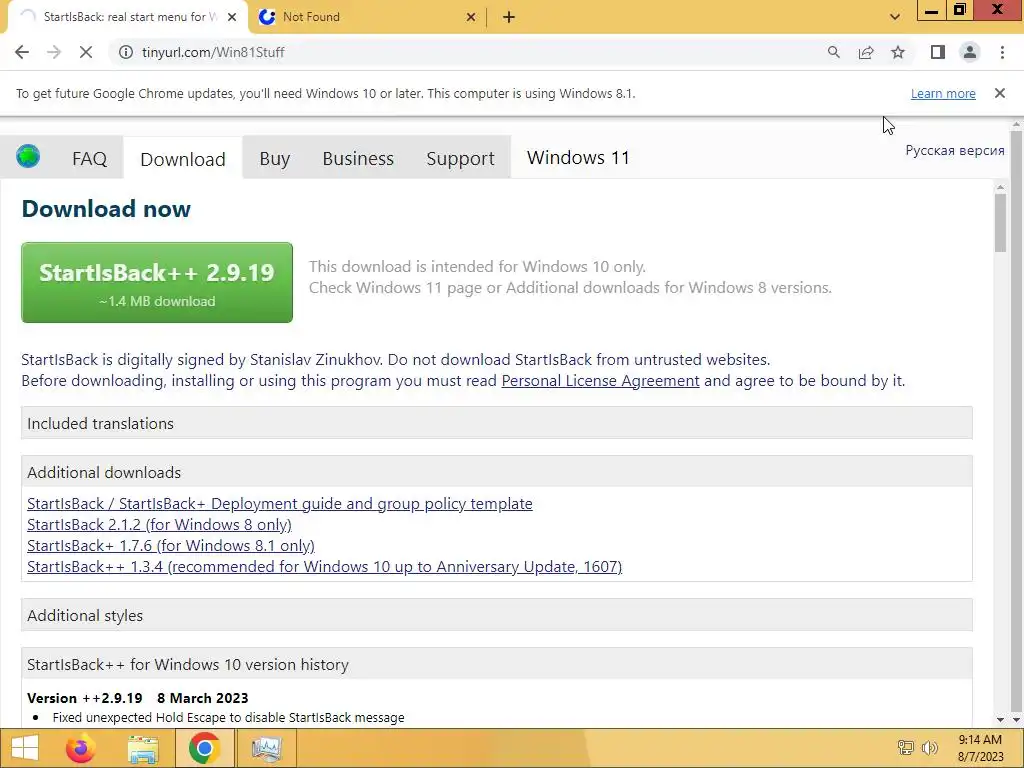Go back with the browser back arrow
Viewport: 1024px width, 768px height.
tap(22, 52)
